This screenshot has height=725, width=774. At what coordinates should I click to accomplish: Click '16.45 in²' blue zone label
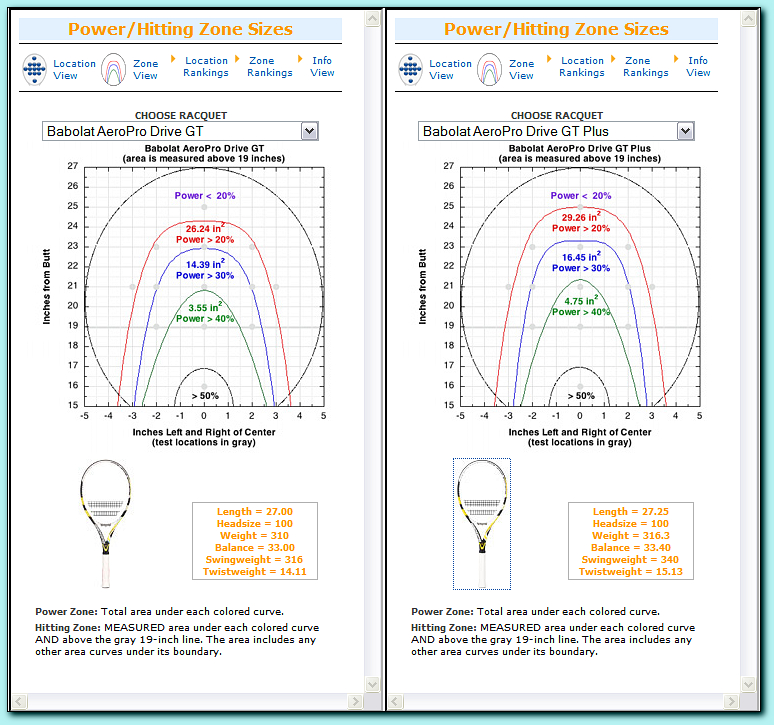click(x=581, y=257)
